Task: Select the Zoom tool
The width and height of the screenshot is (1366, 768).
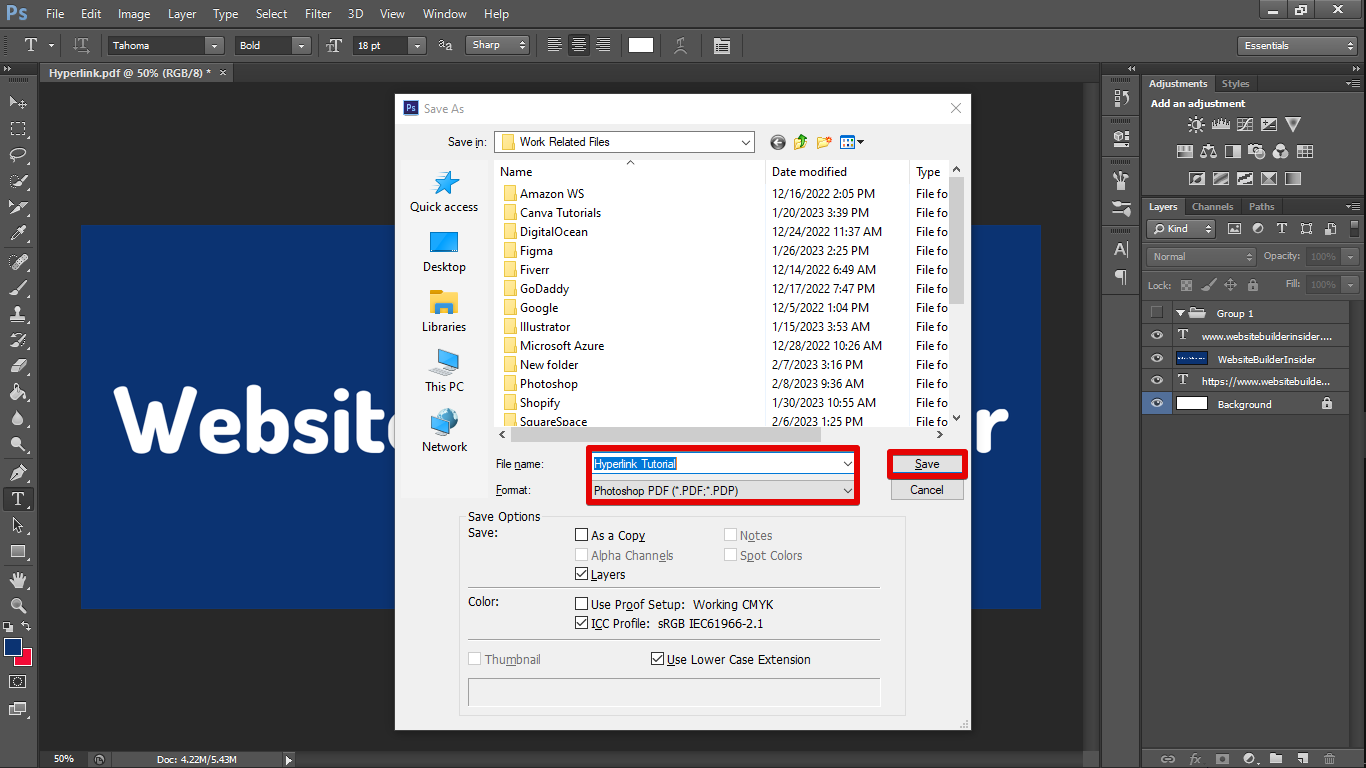Action: click(18, 605)
